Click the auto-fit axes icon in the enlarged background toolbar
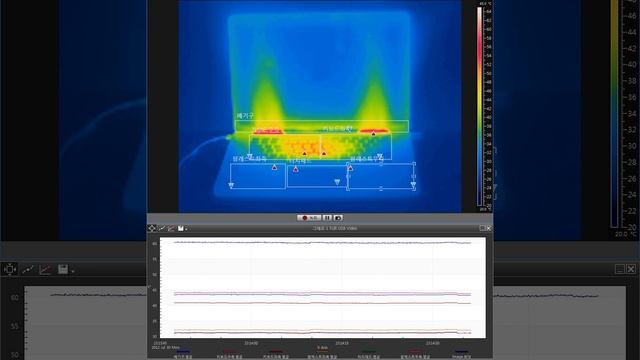This screenshot has width=640, height=360. [9, 269]
